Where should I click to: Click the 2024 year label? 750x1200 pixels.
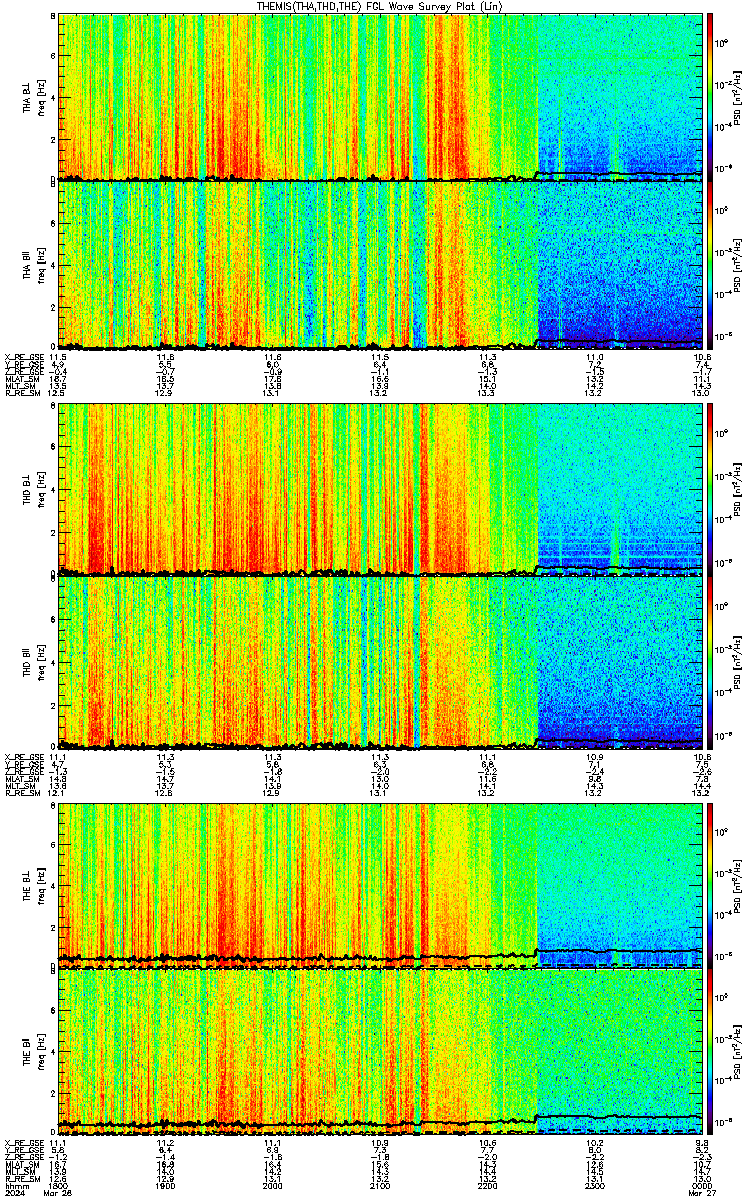tap(14, 1194)
